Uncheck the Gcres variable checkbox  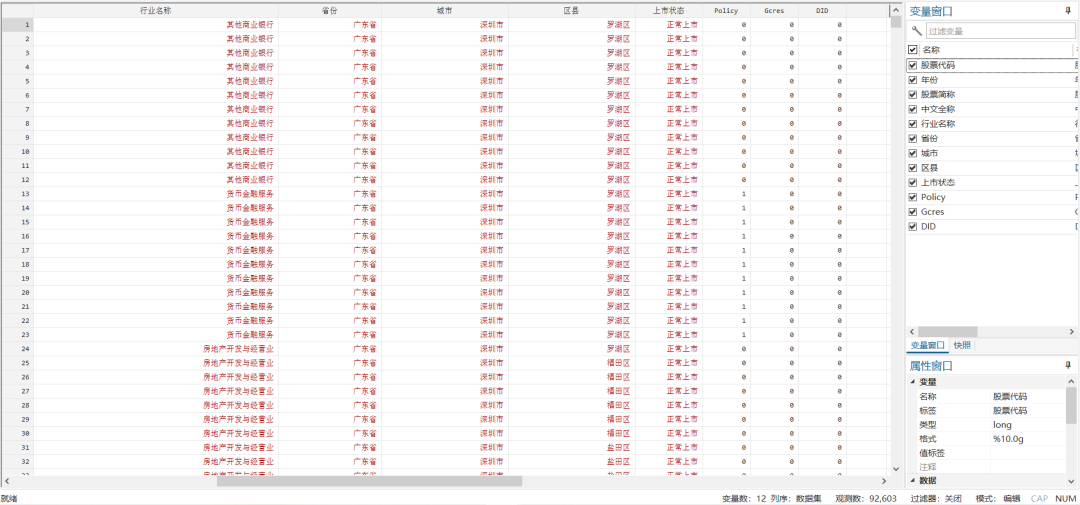(x=913, y=212)
